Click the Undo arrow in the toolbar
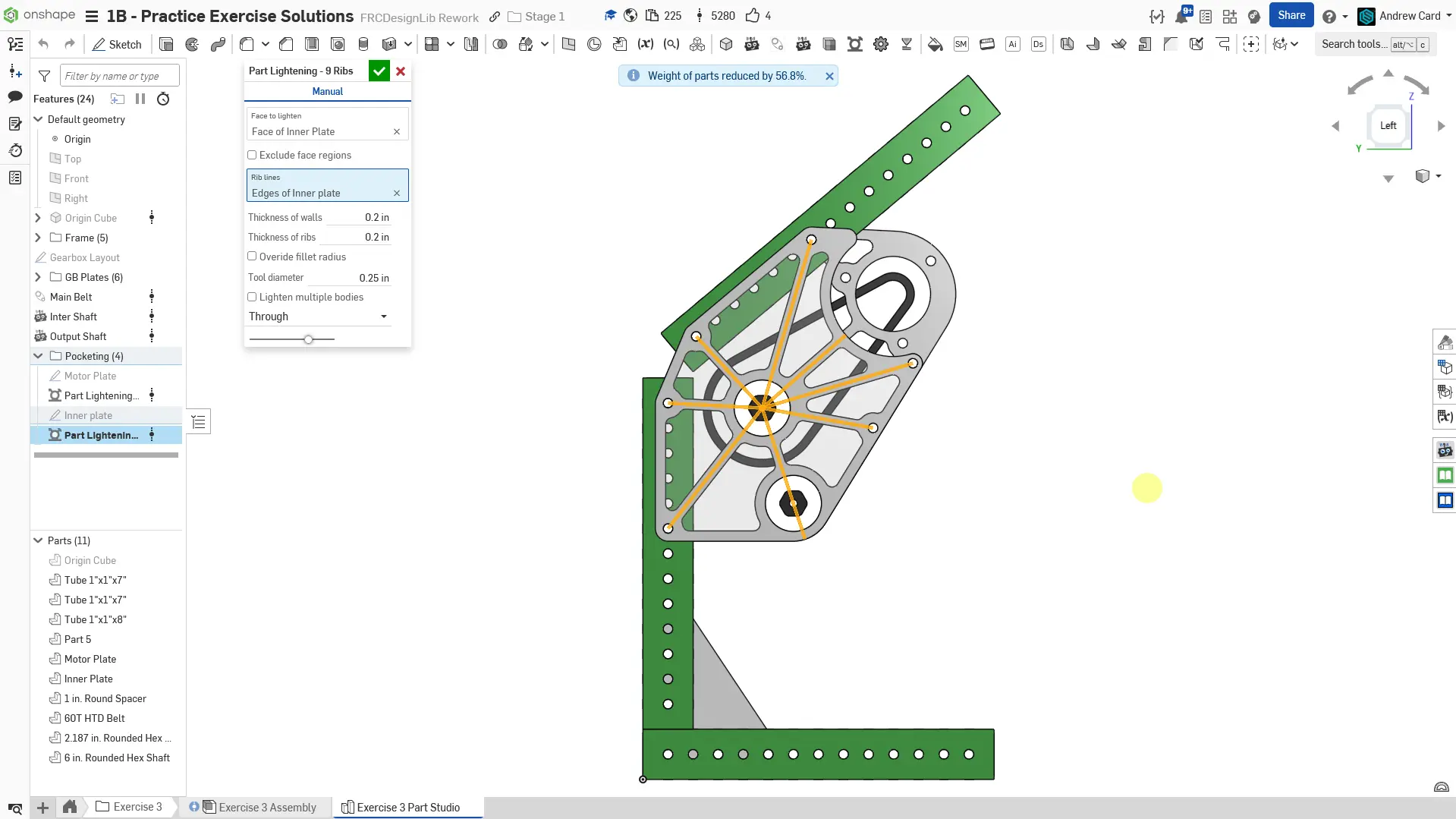Viewport: 1456px width, 819px height. [43, 44]
